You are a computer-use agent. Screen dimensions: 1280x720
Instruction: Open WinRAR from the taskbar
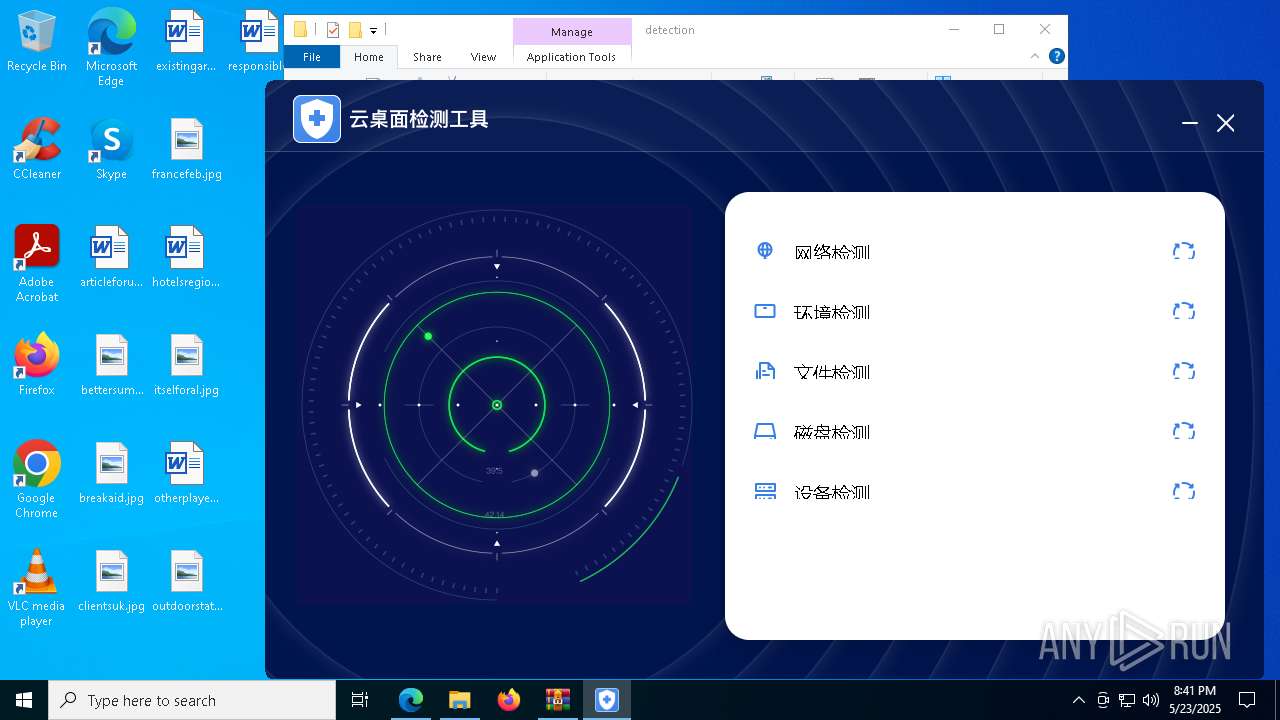[x=557, y=700]
